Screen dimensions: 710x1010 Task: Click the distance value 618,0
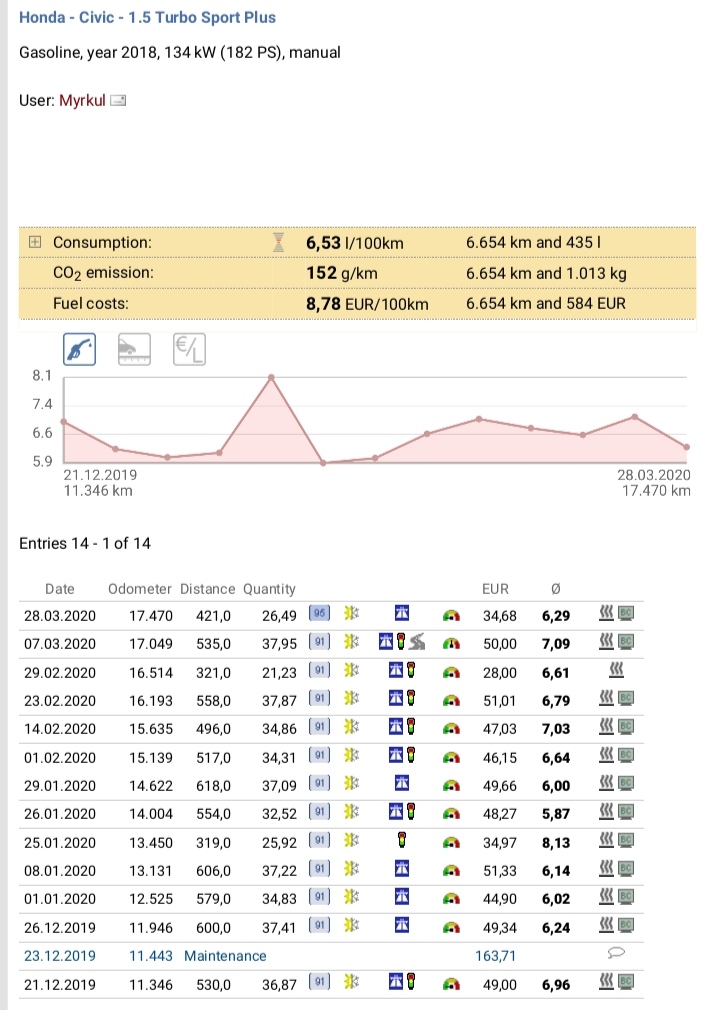[x=213, y=786]
